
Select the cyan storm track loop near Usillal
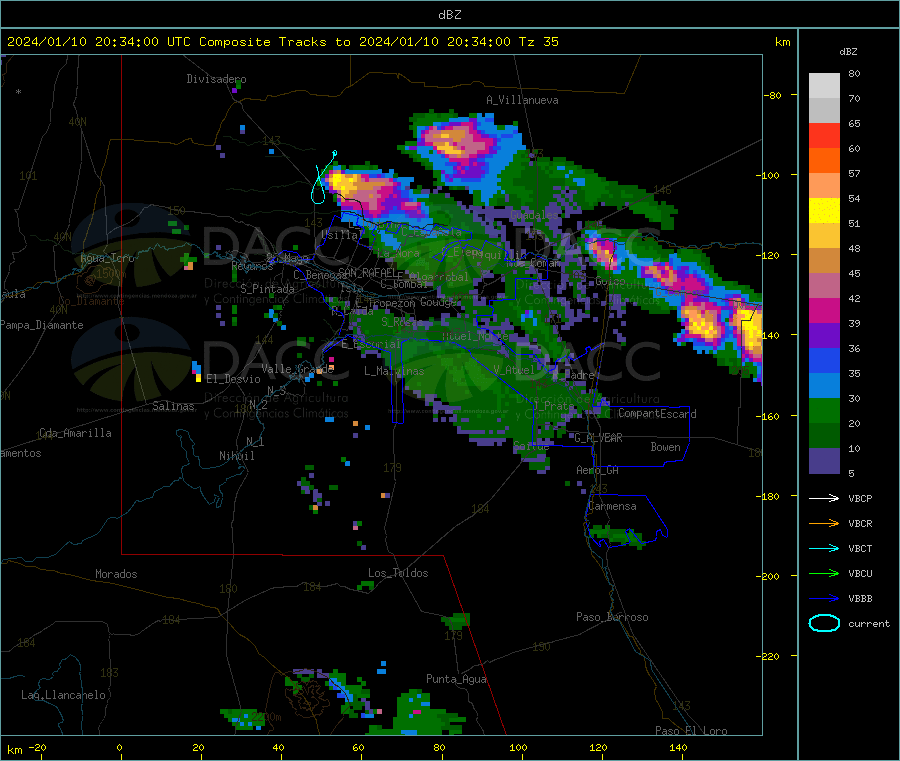click(323, 178)
